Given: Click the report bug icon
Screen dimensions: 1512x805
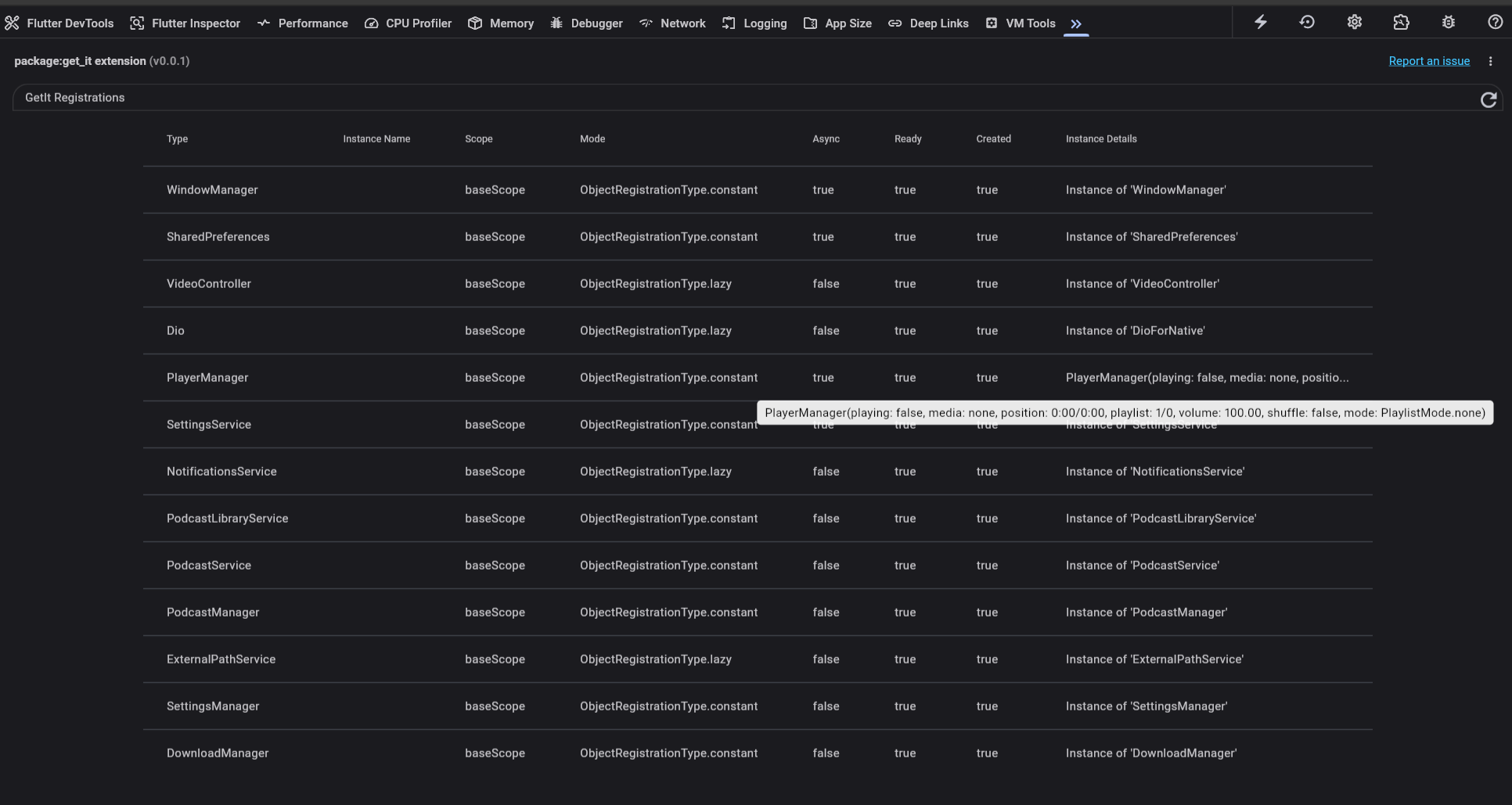Looking at the screenshot, I should click(1448, 22).
